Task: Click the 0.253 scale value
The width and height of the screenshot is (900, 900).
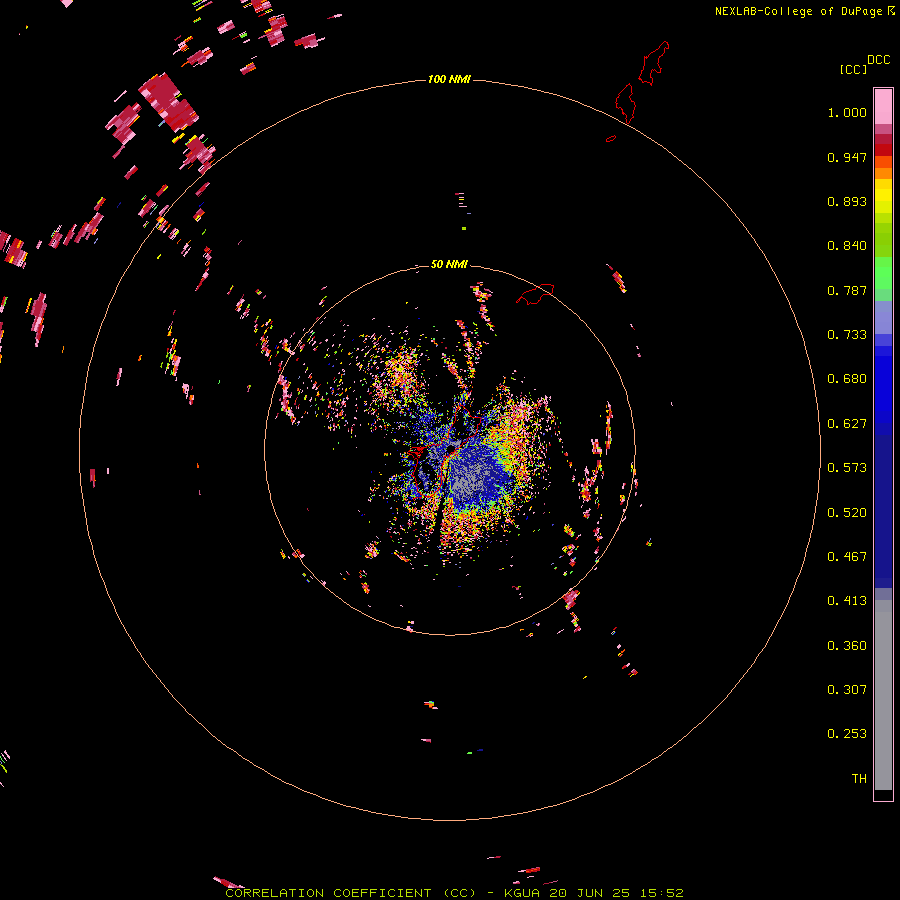Action: (847, 734)
